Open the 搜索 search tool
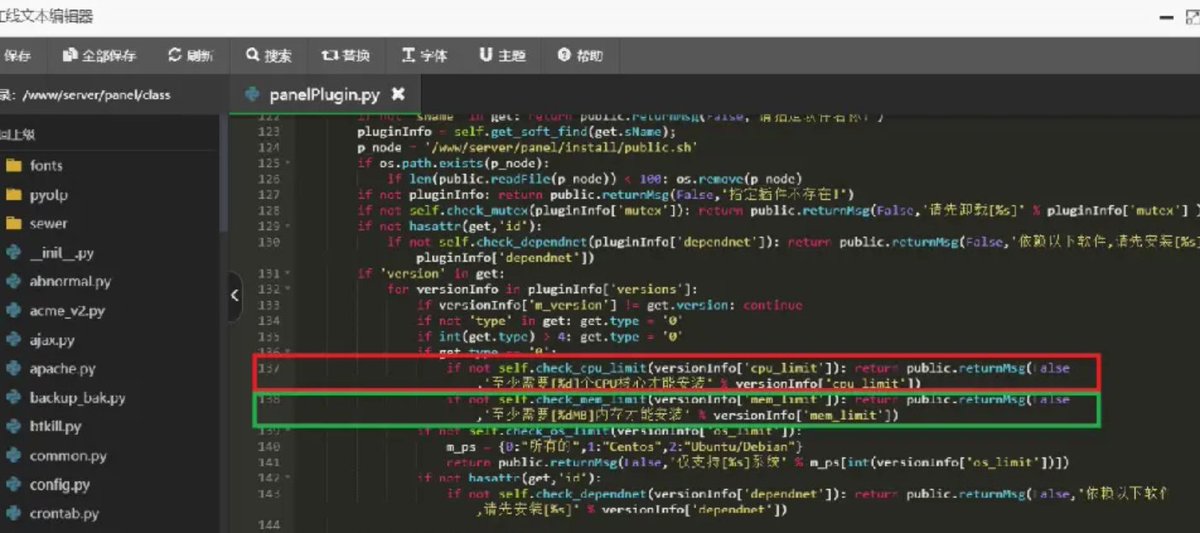 pyautogui.click(x=269, y=55)
